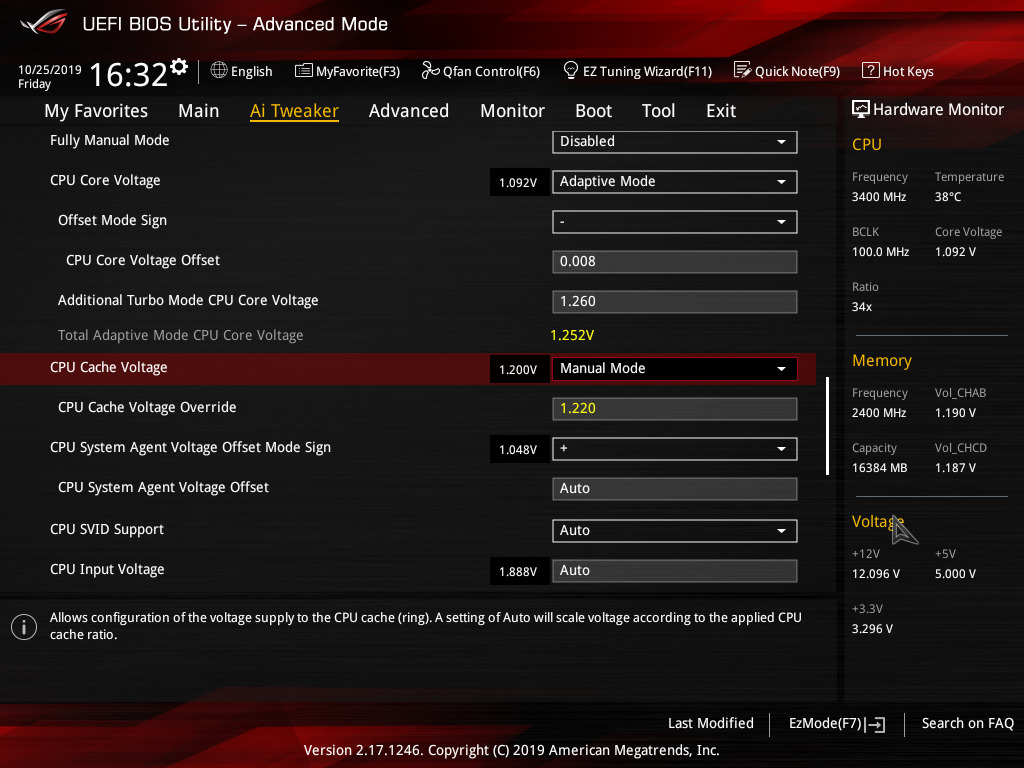
Task: Select CPU Input Voltage label
Action: click(107, 569)
